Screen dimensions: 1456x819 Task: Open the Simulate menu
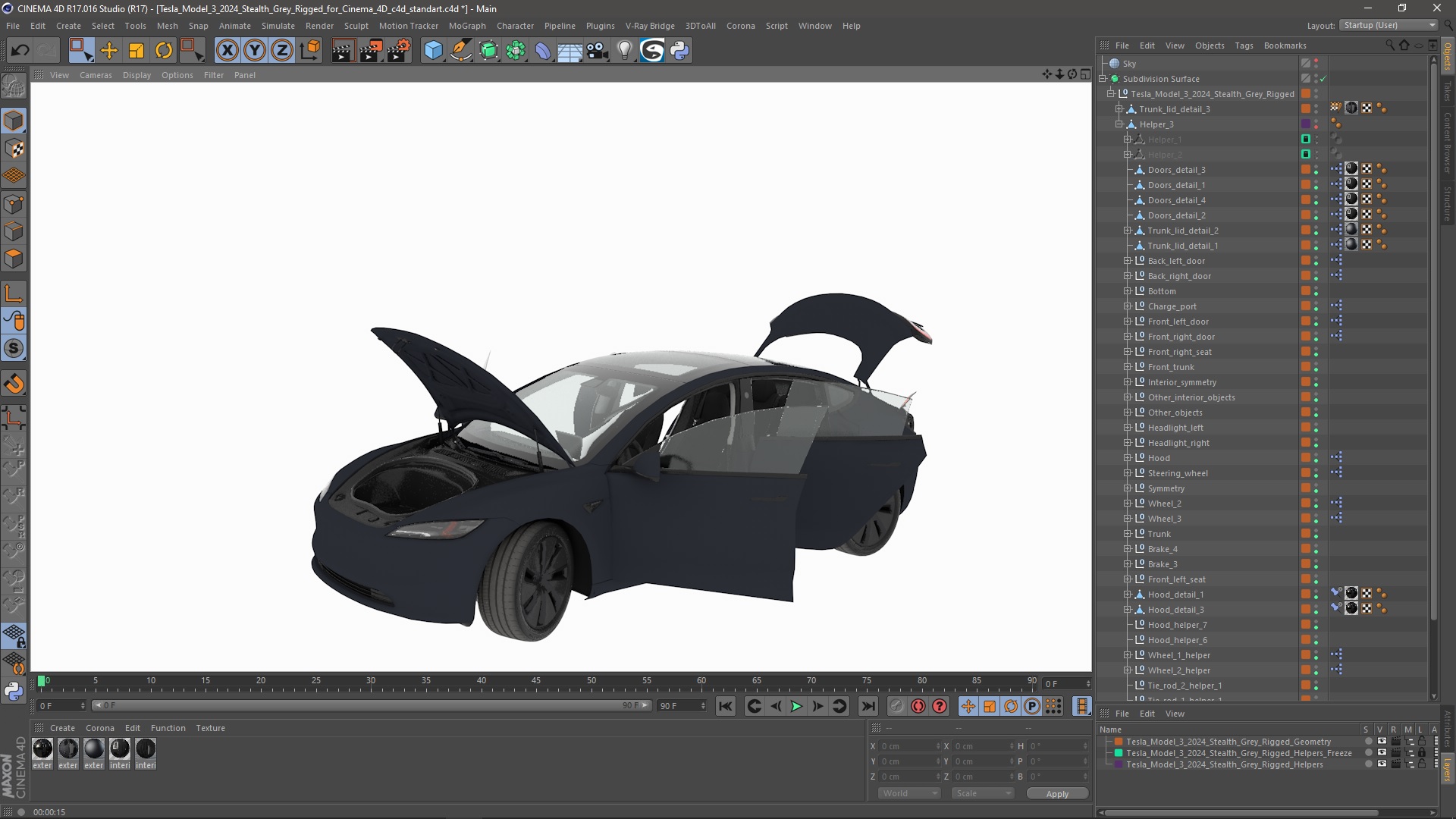[278, 26]
